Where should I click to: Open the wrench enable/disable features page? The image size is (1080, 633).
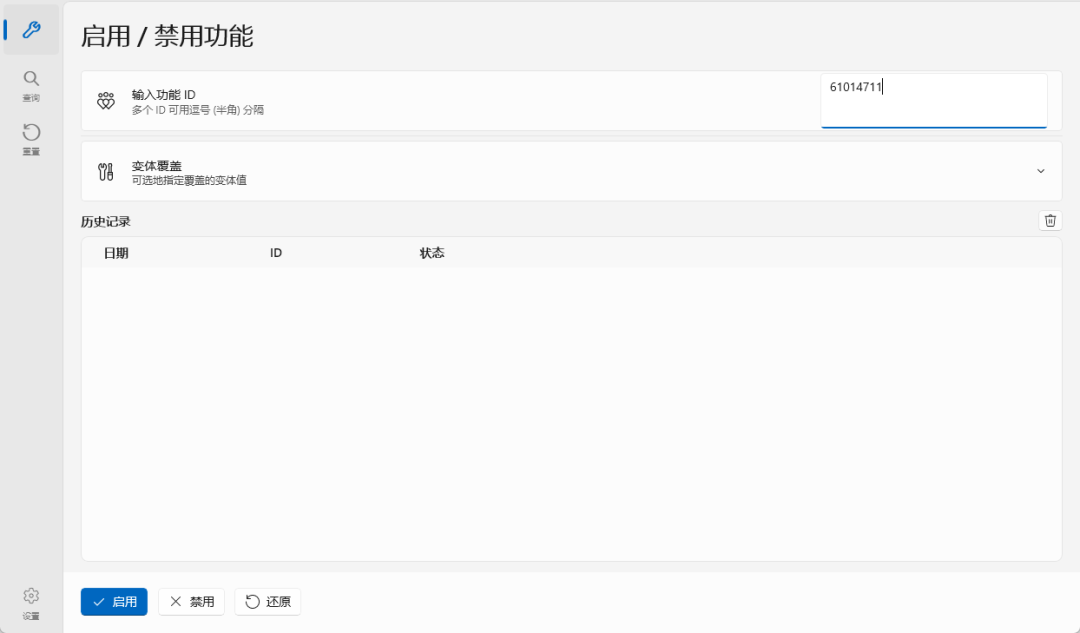[31, 30]
